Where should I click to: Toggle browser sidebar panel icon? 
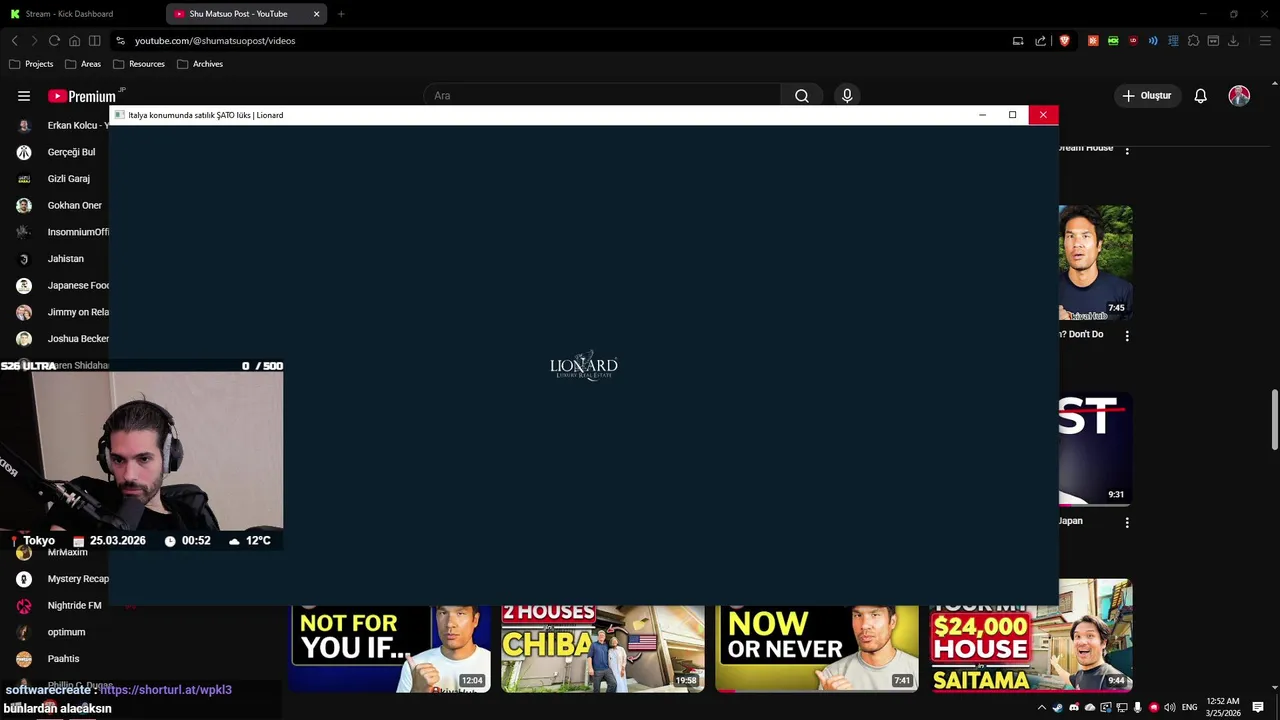tap(94, 41)
